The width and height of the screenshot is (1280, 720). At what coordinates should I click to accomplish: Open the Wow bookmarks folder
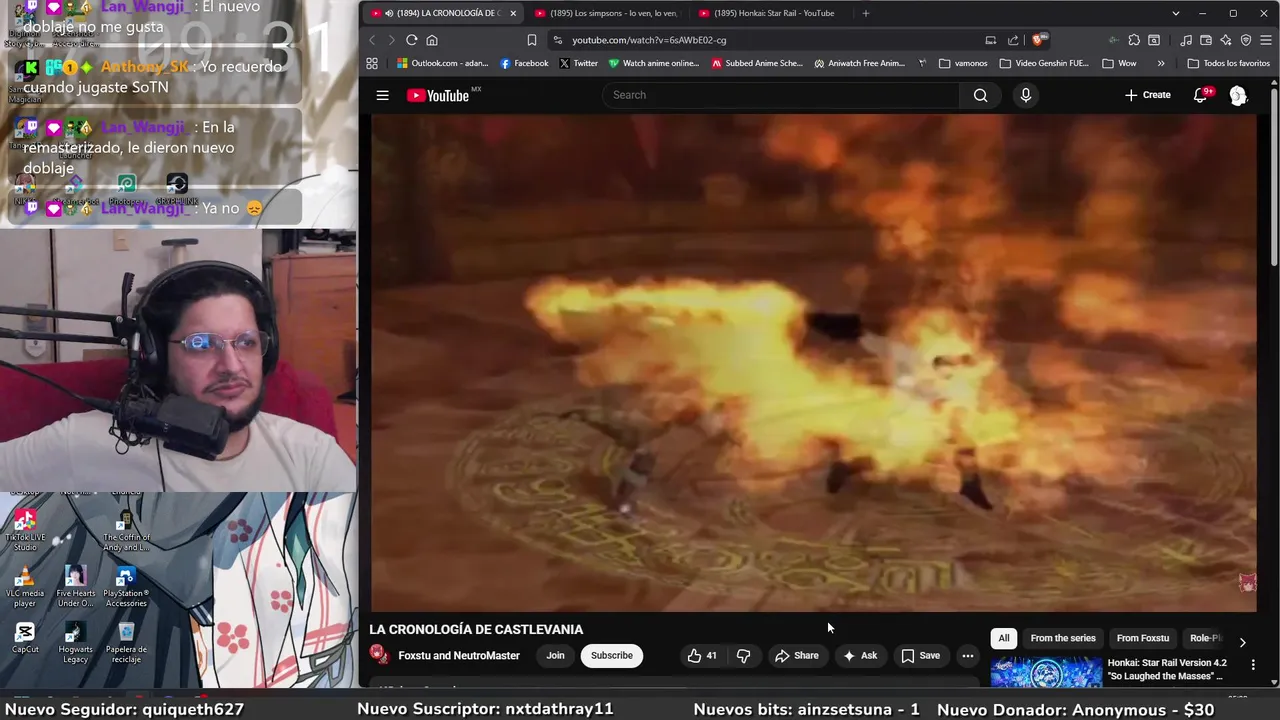[1119, 63]
